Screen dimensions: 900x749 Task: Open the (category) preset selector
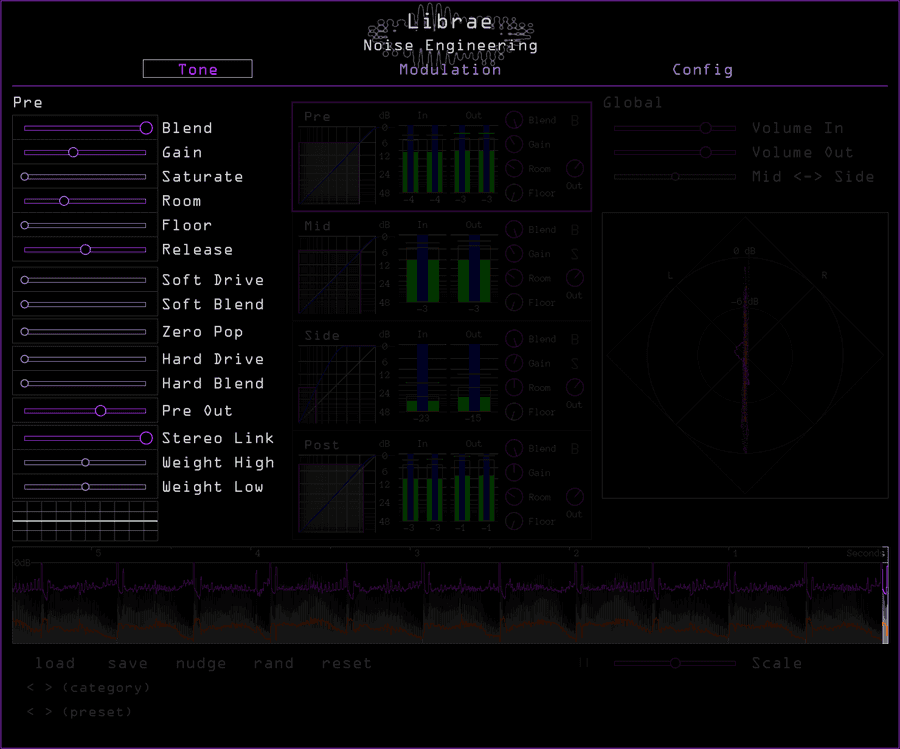(x=106, y=688)
